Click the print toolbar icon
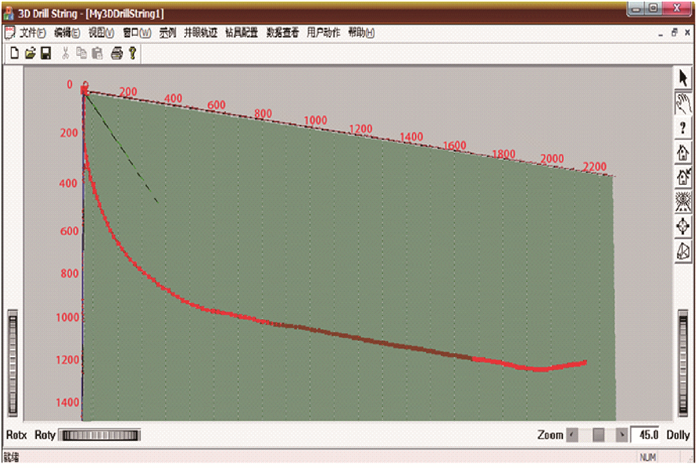Image resolution: width=700 pixels, height=469 pixels. click(116, 52)
